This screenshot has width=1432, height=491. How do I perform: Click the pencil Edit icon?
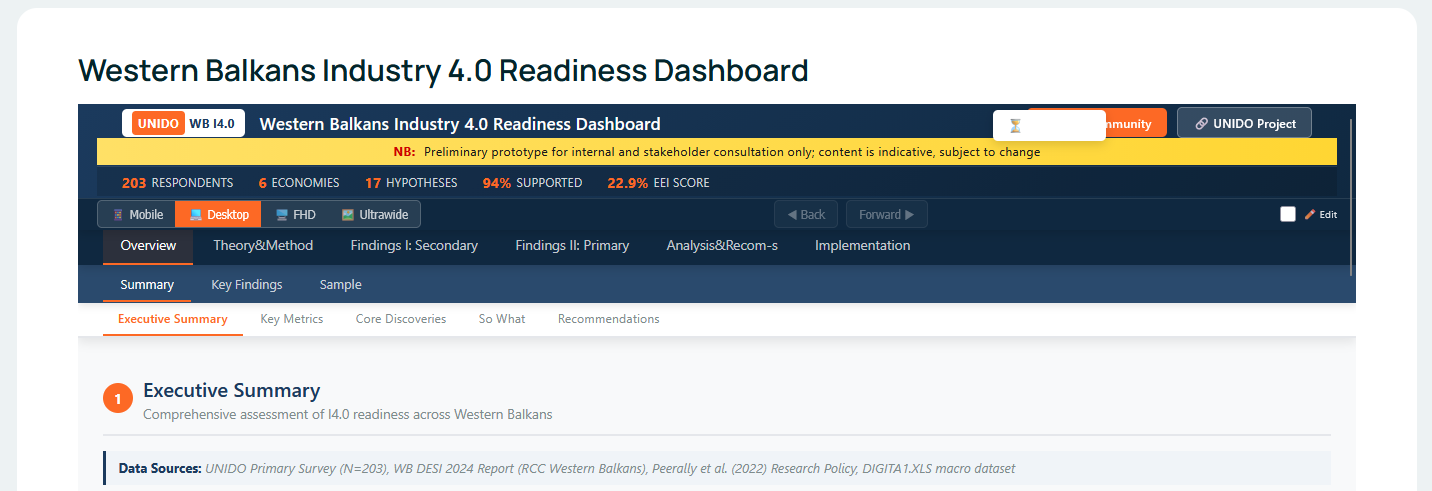(x=1310, y=214)
